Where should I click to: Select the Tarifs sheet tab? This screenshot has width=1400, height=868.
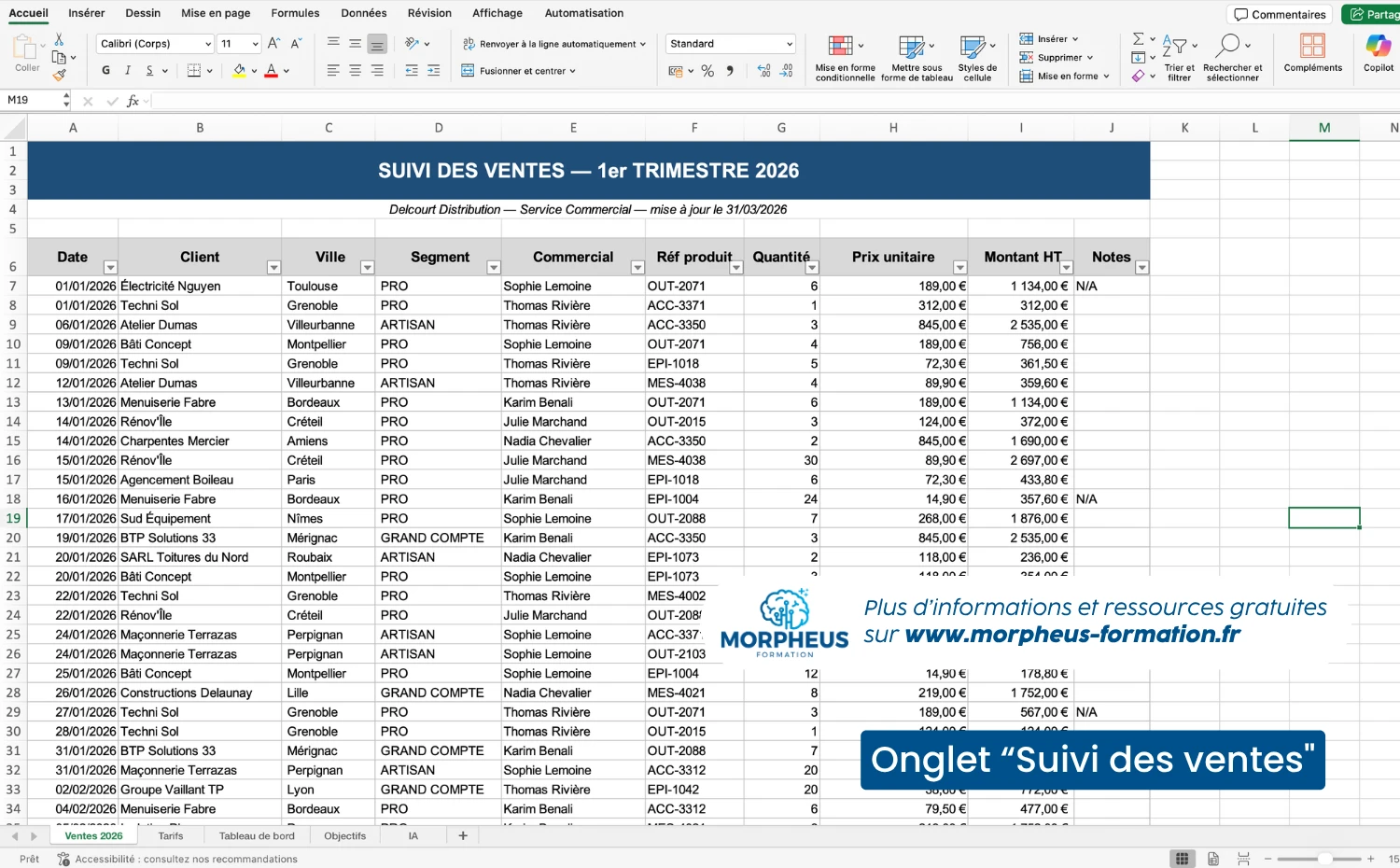[171, 836]
